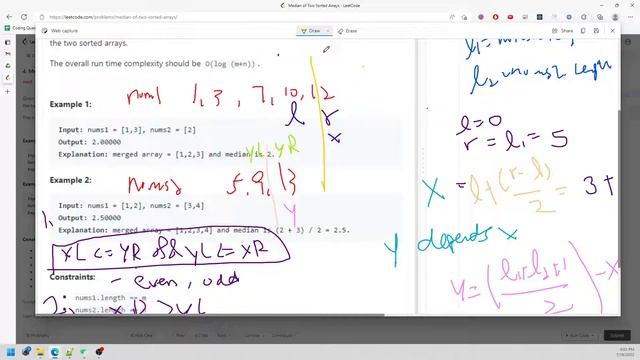
Task: Go back with browser back arrow
Action: [9, 17]
